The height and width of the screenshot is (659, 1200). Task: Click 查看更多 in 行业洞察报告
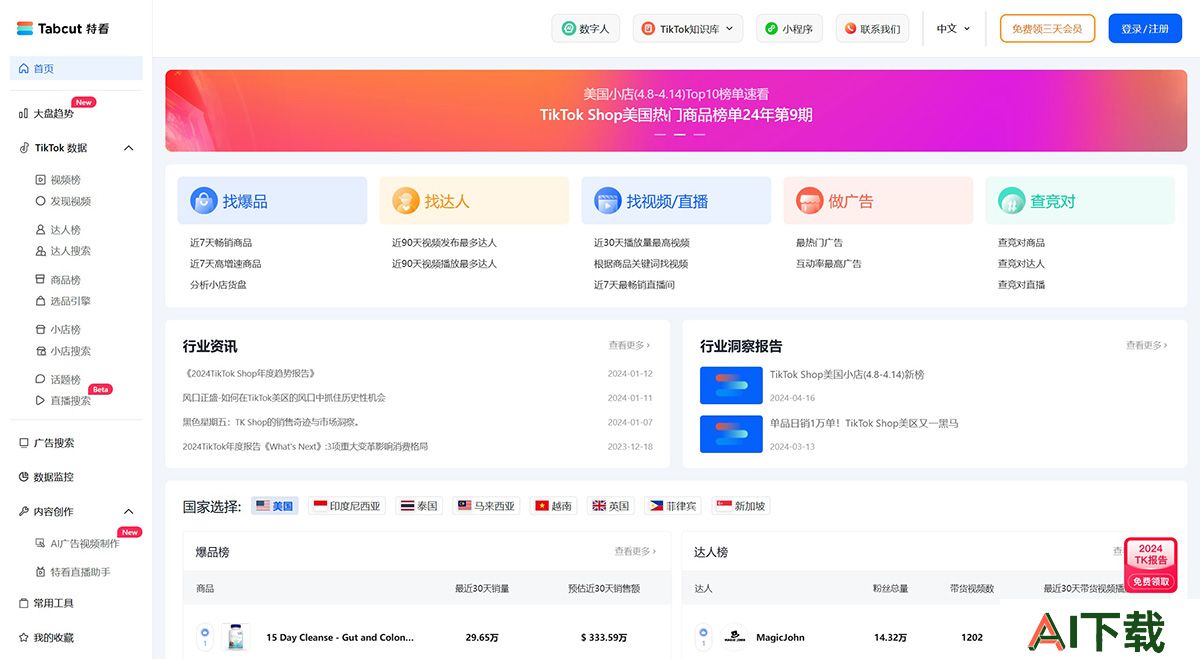tap(1147, 346)
